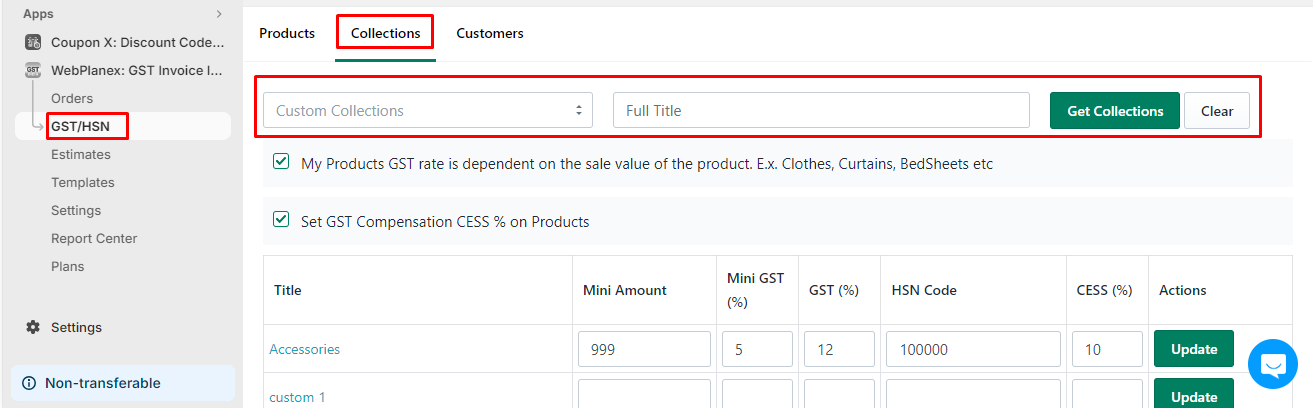This screenshot has width=1313, height=408.
Task: Update the Accessories collection row
Action: (1194, 349)
